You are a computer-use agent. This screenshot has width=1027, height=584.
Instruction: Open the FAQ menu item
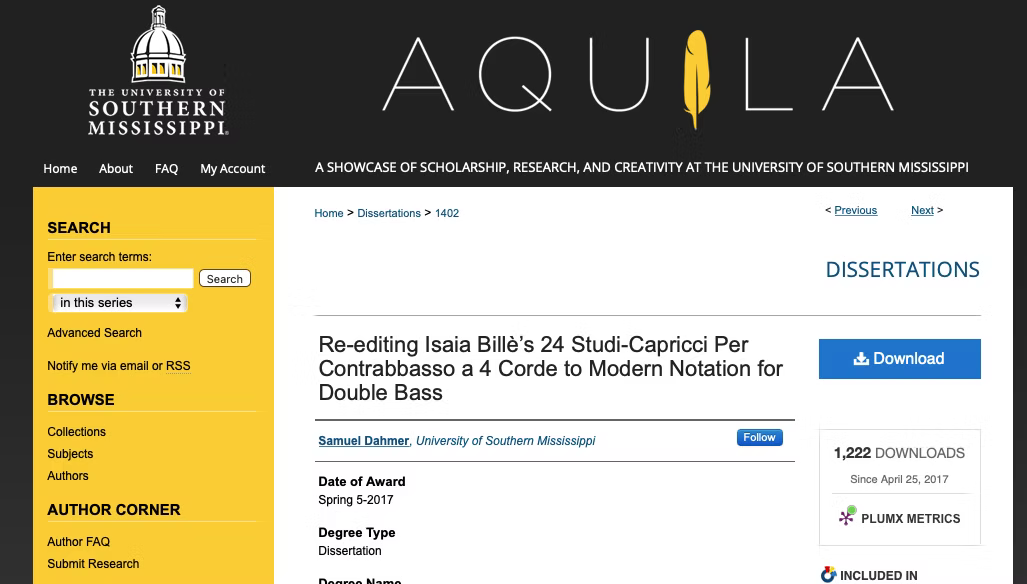[166, 168]
